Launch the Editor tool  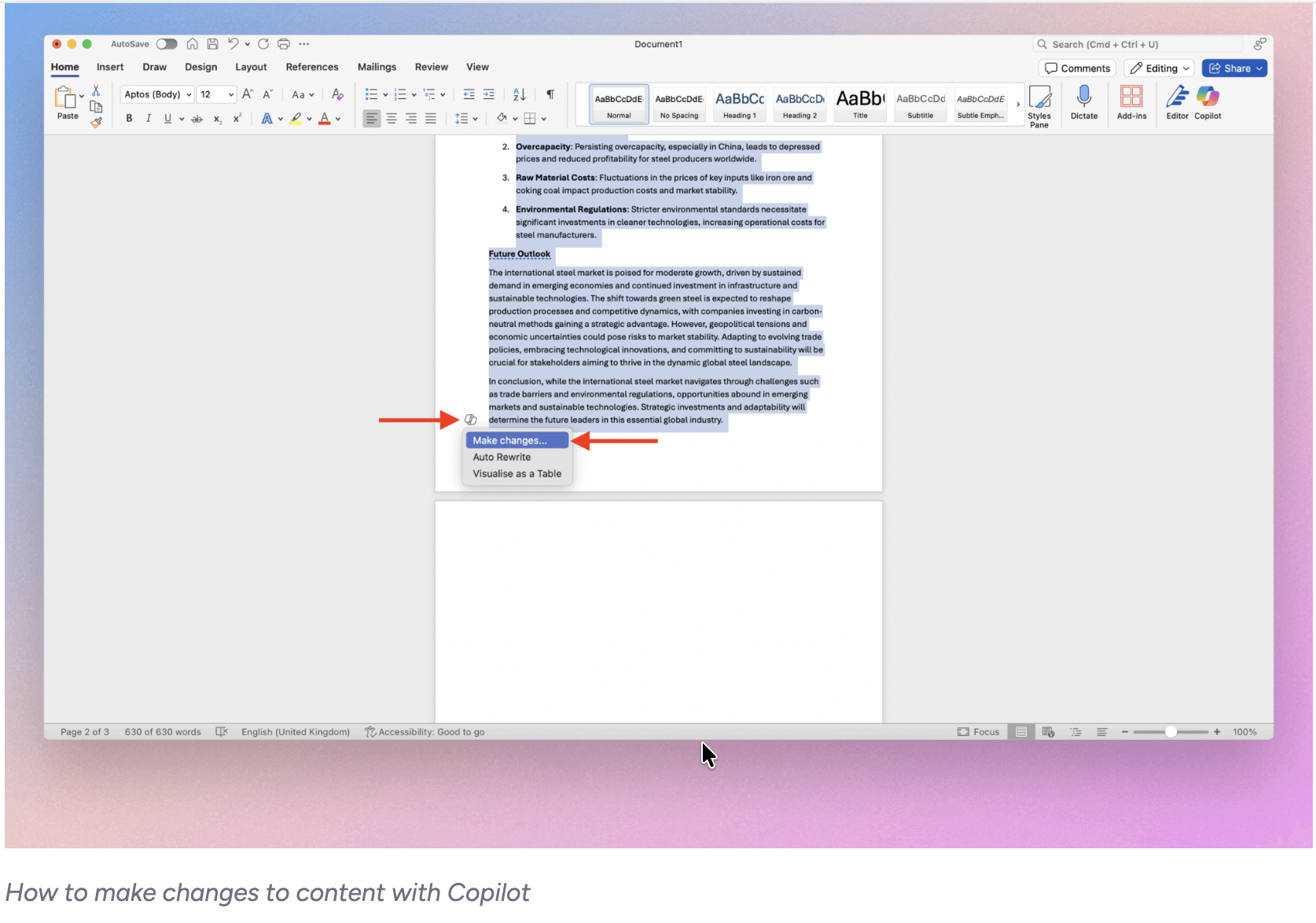pos(1176,104)
